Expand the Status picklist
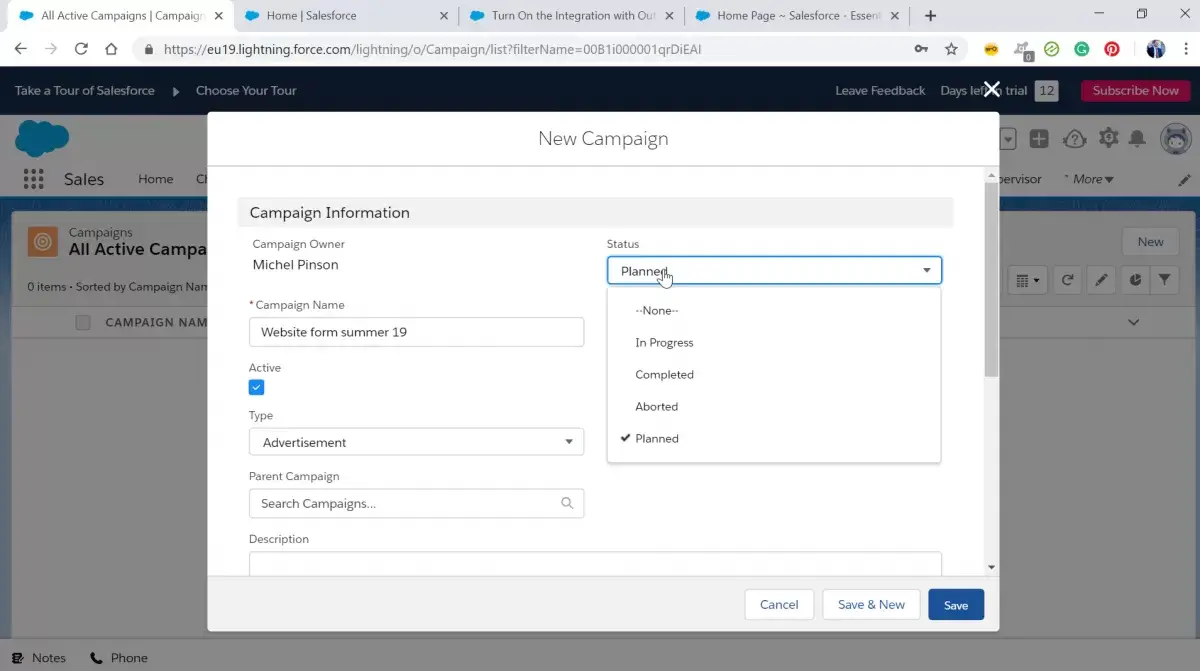This screenshot has height=671, width=1200. tap(774, 270)
